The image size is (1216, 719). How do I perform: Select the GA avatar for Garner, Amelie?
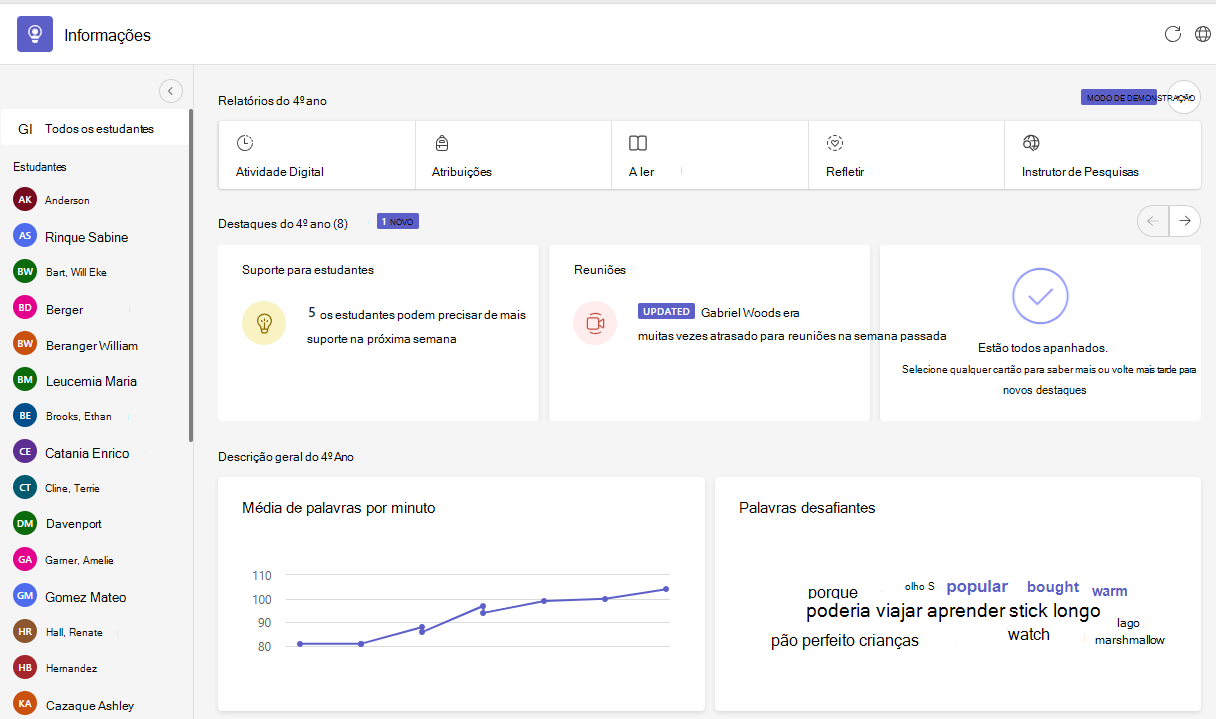pyautogui.click(x=25, y=560)
